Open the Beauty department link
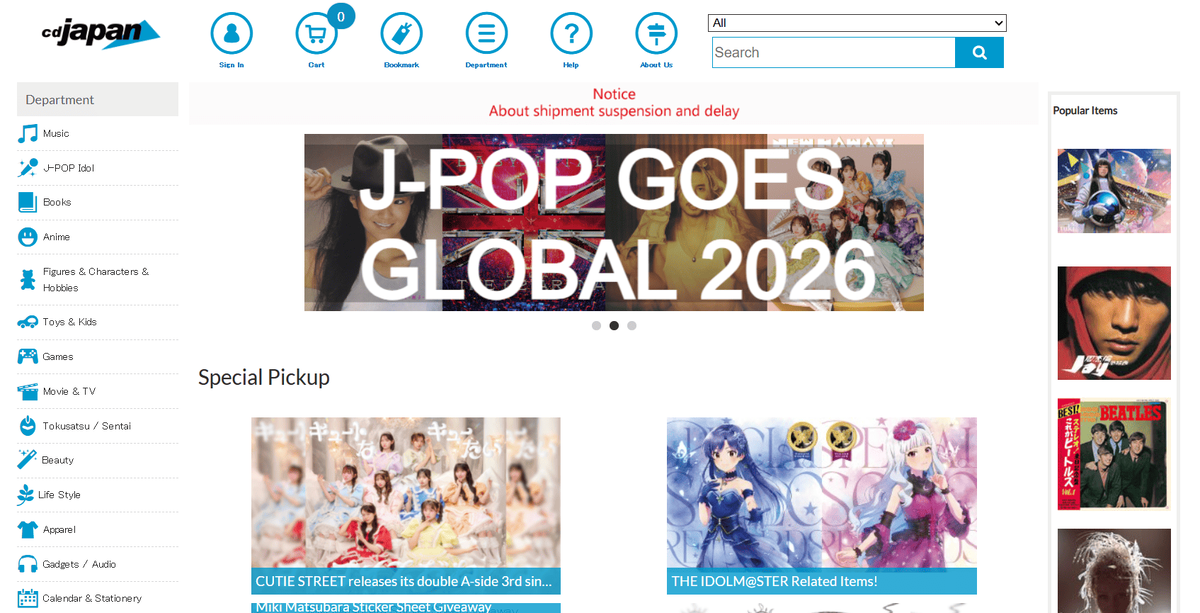 coord(58,460)
